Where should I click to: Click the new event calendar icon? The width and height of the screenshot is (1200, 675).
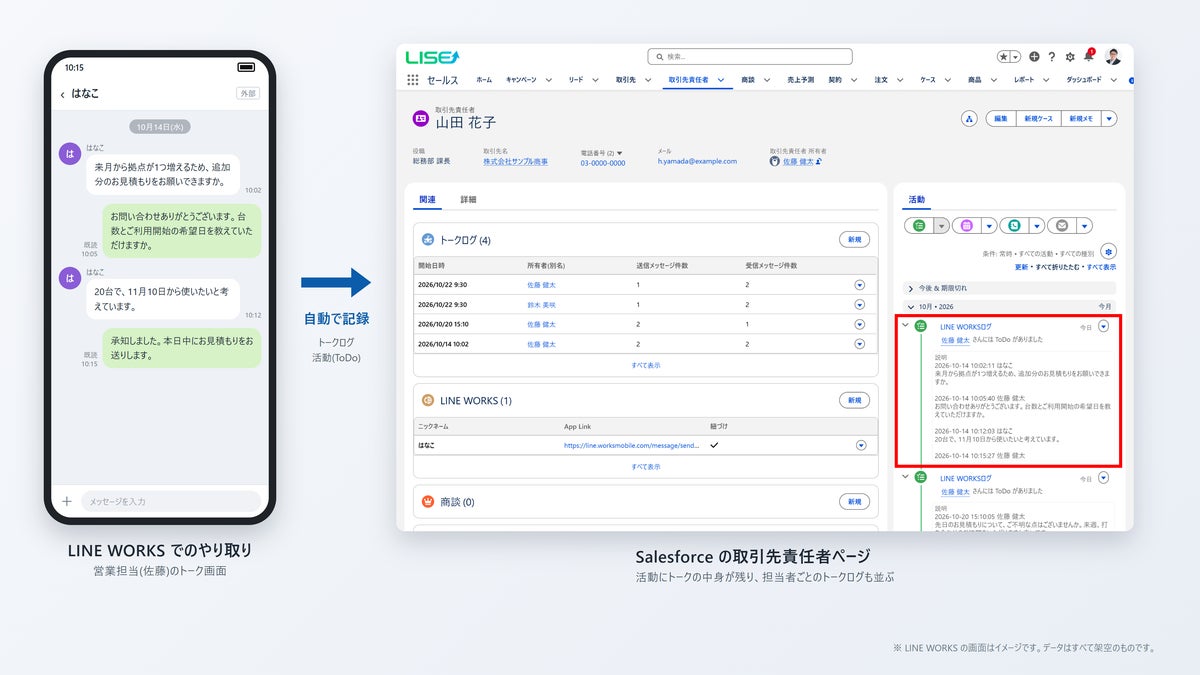click(966, 226)
